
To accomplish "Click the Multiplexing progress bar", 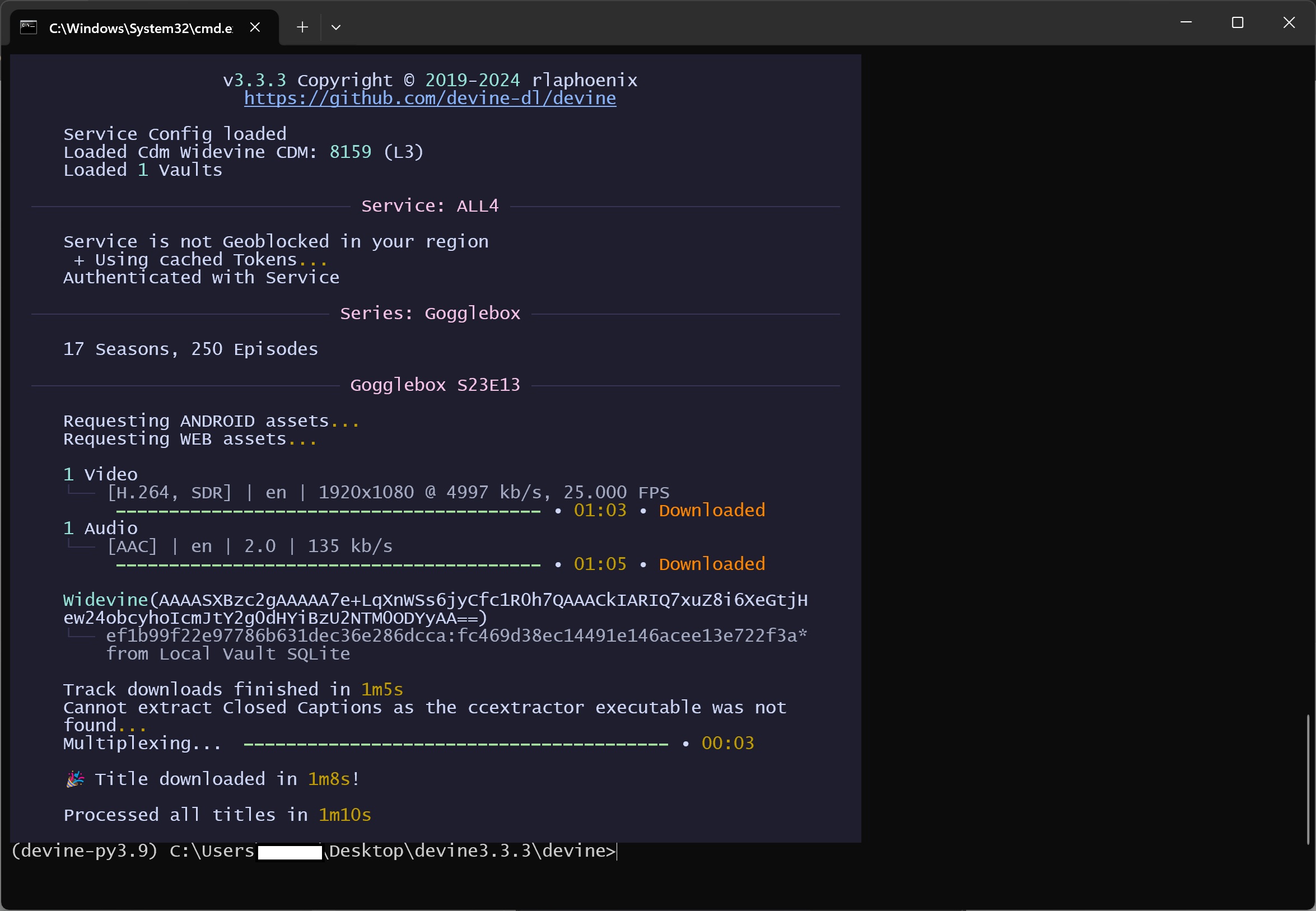I will (x=456, y=744).
